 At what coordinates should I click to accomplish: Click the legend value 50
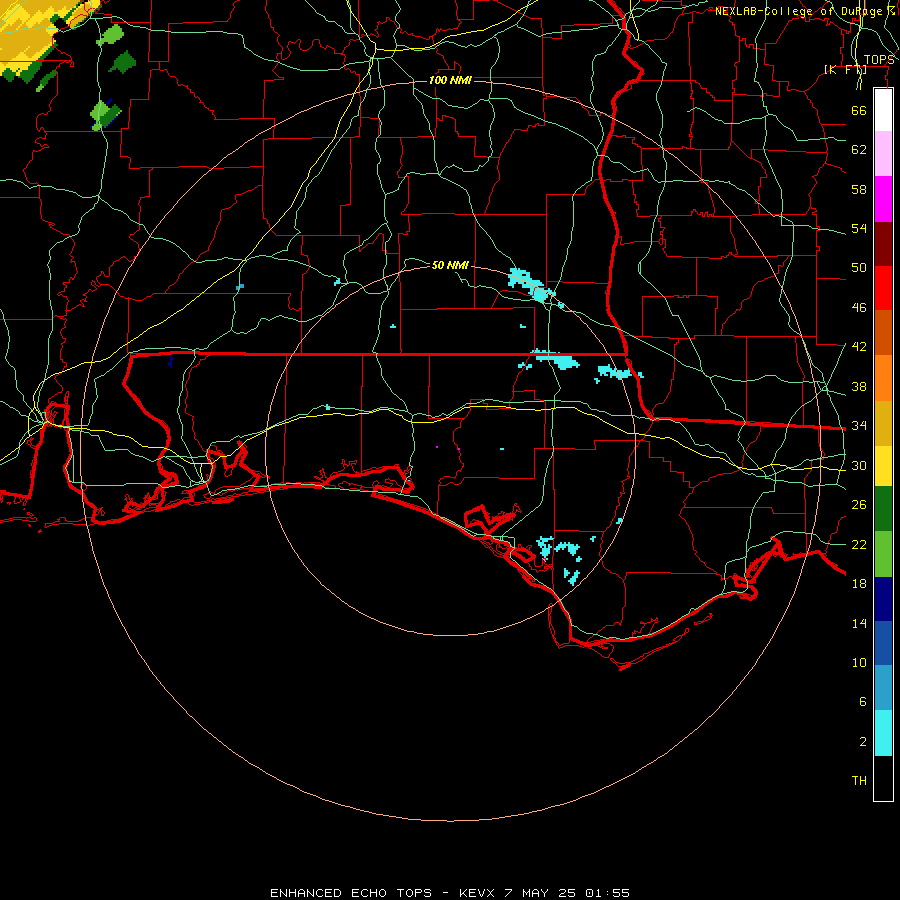(x=859, y=267)
